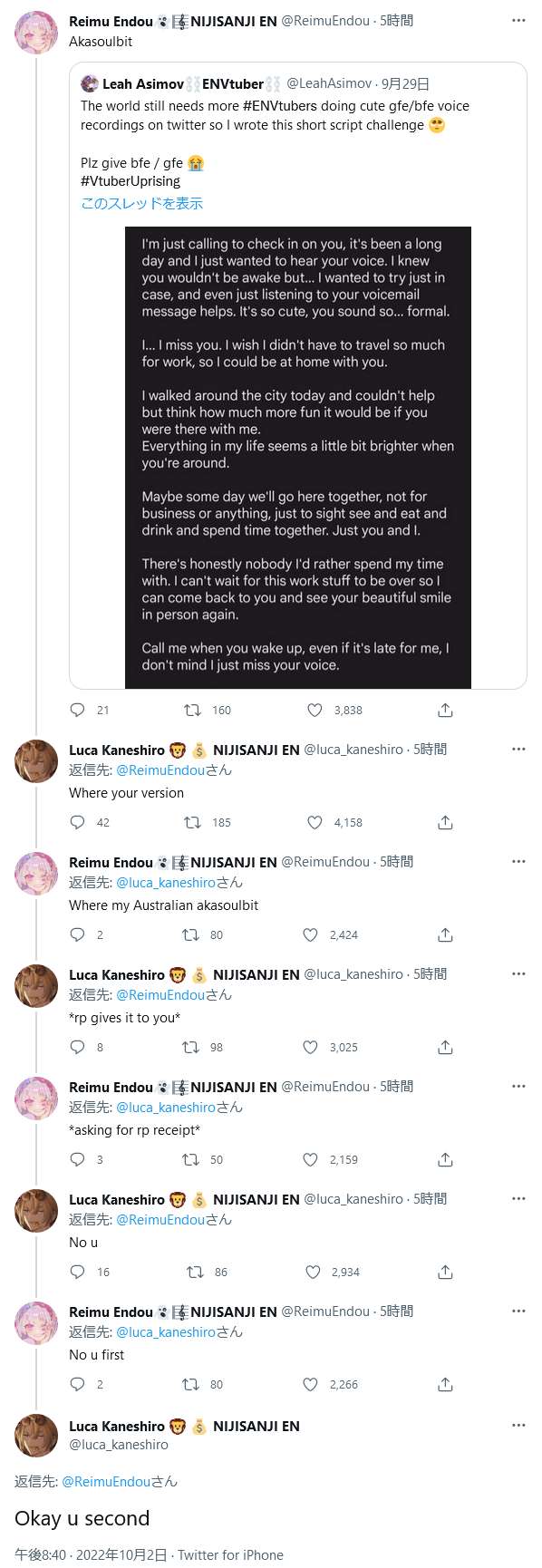
Task: Open Luca Kaneshiro's avatar on final tweet
Action: (x=36, y=1436)
